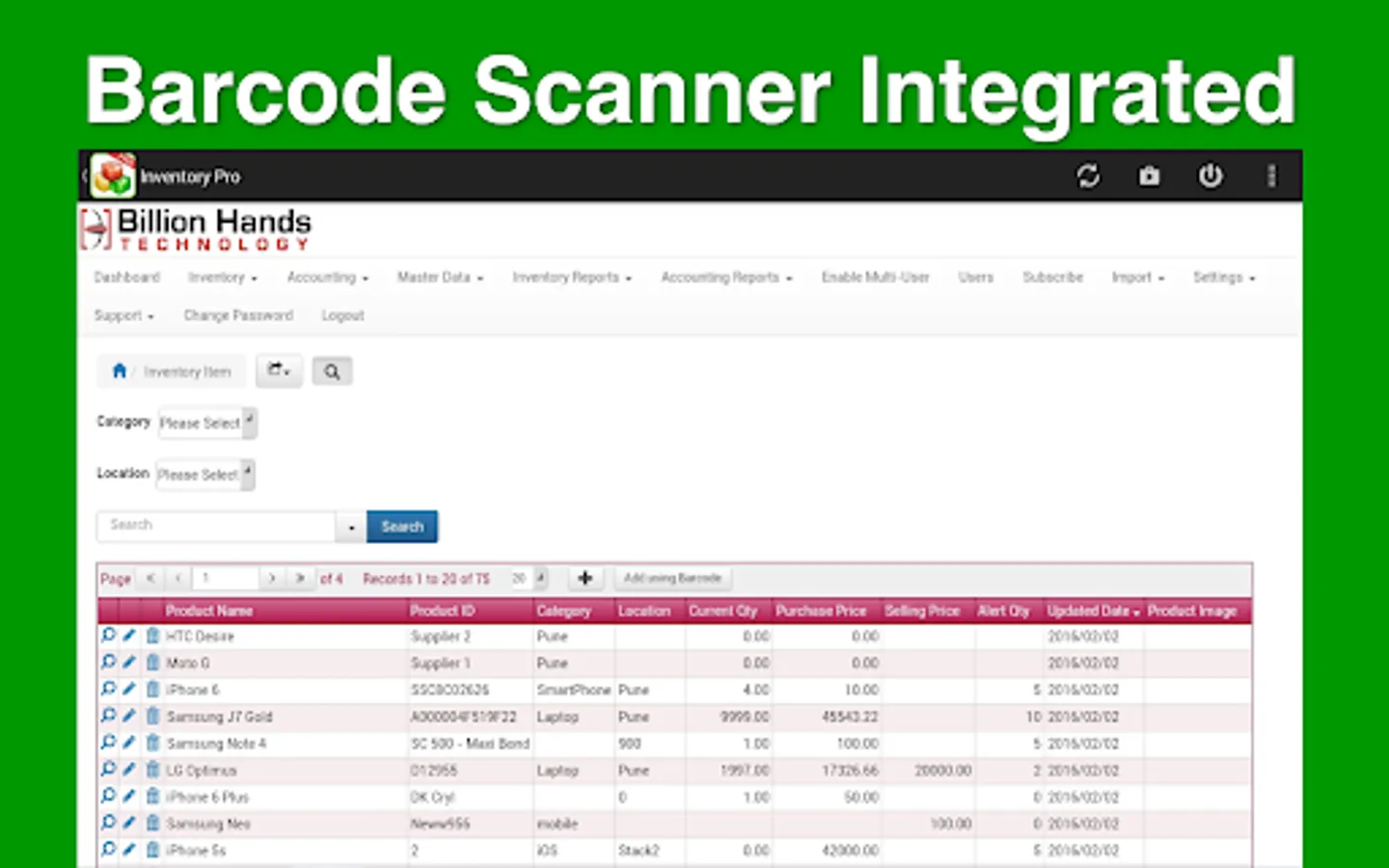1389x868 pixels.
Task: Delete the iPhone 6 item
Action: (152, 690)
